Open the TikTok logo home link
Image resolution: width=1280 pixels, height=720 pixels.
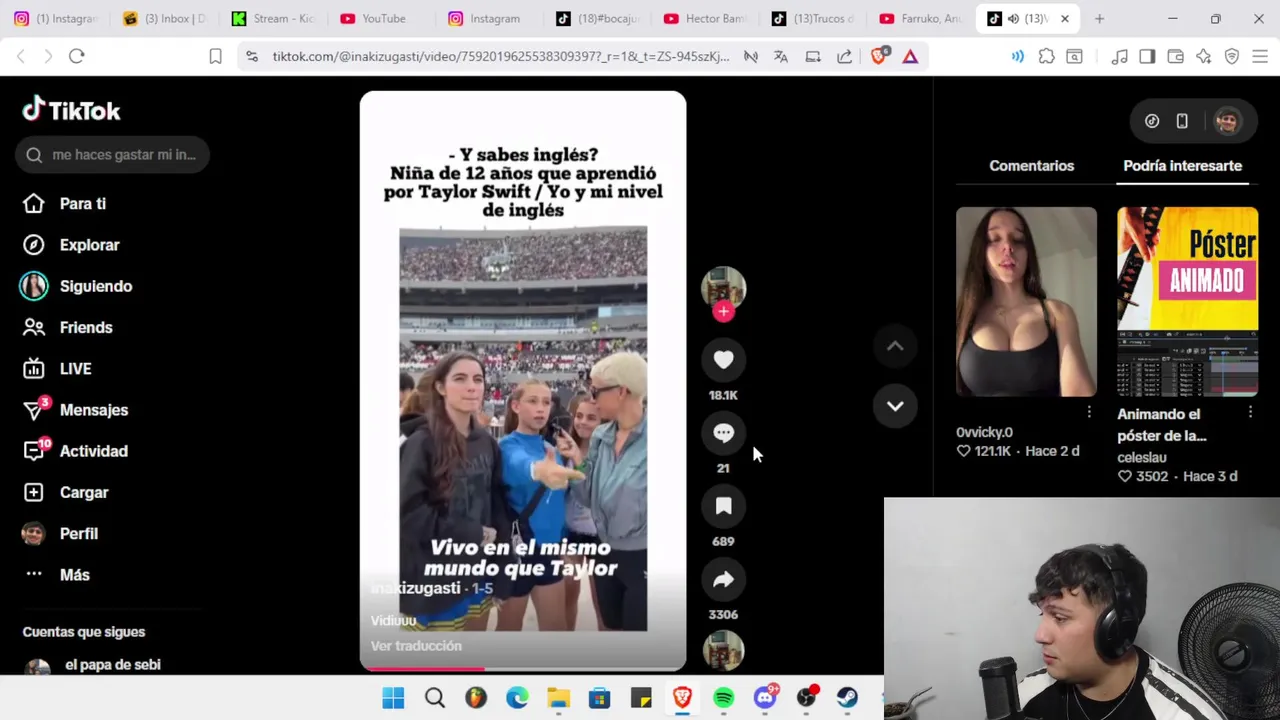pos(71,109)
